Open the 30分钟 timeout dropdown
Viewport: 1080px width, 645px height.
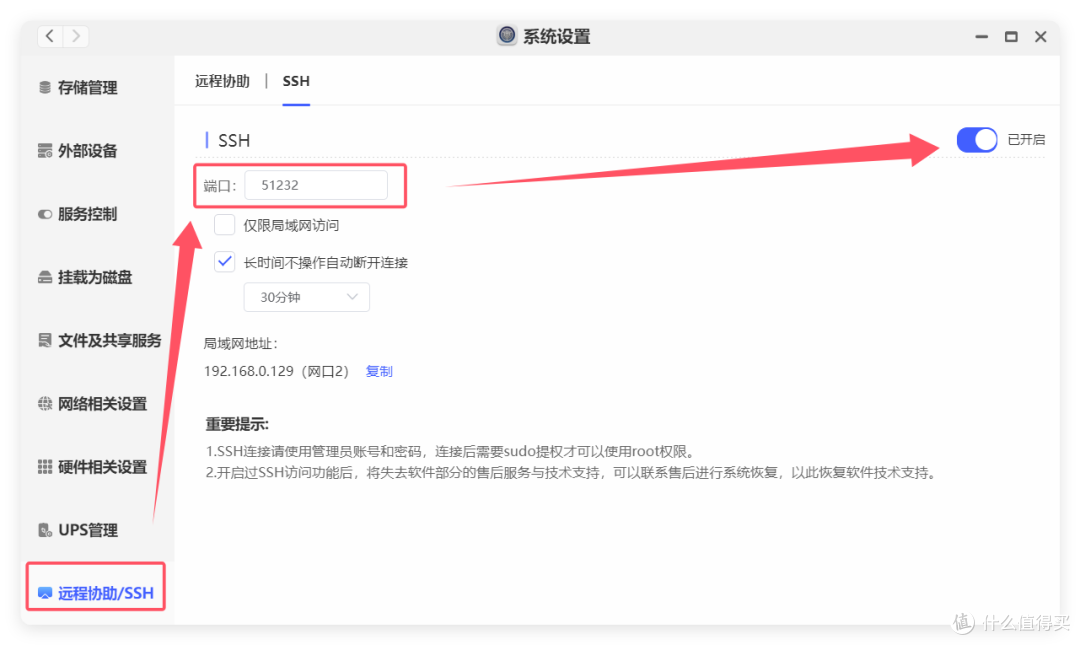click(x=306, y=297)
